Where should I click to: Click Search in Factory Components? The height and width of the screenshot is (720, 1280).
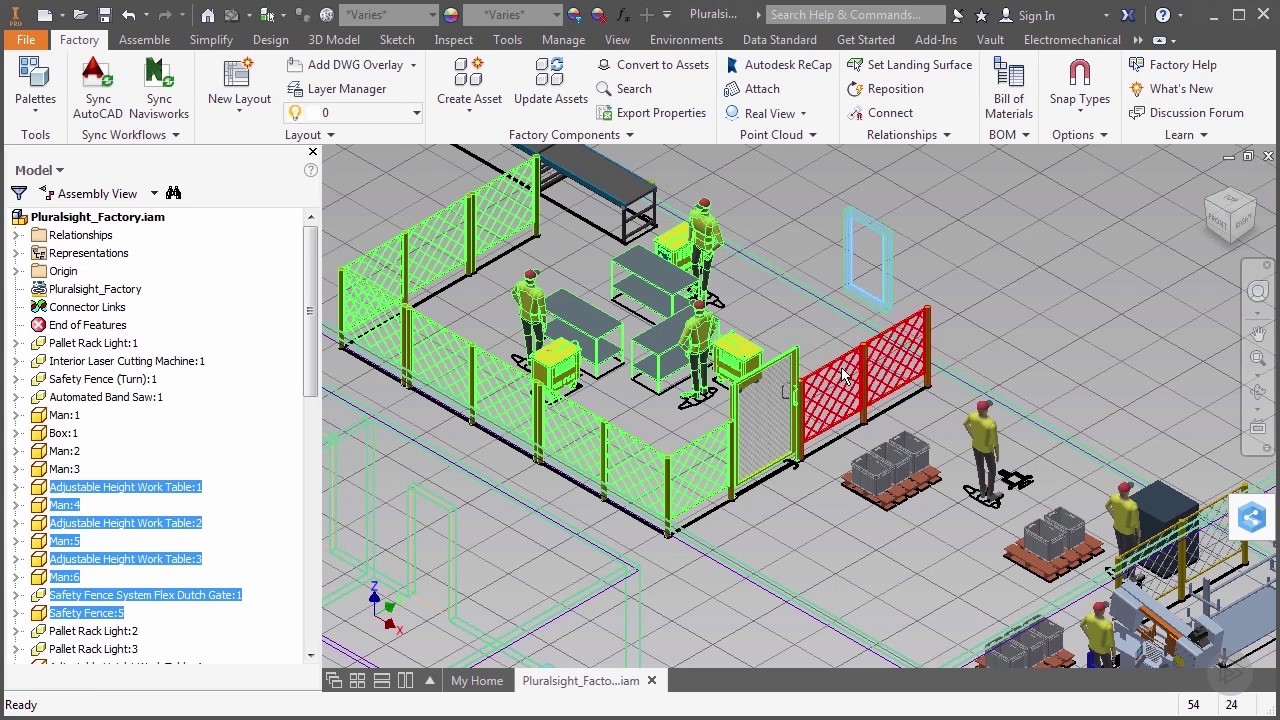coord(624,88)
